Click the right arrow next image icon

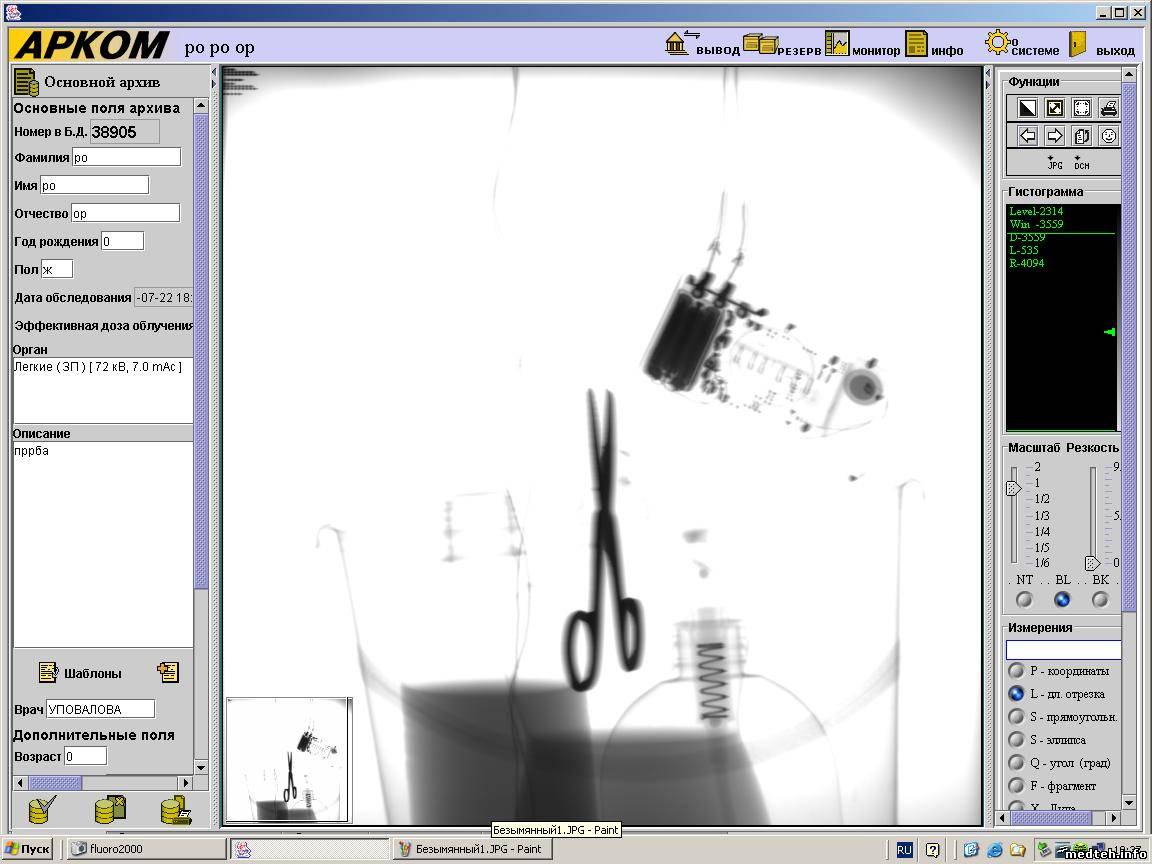[x=1054, y=136]
